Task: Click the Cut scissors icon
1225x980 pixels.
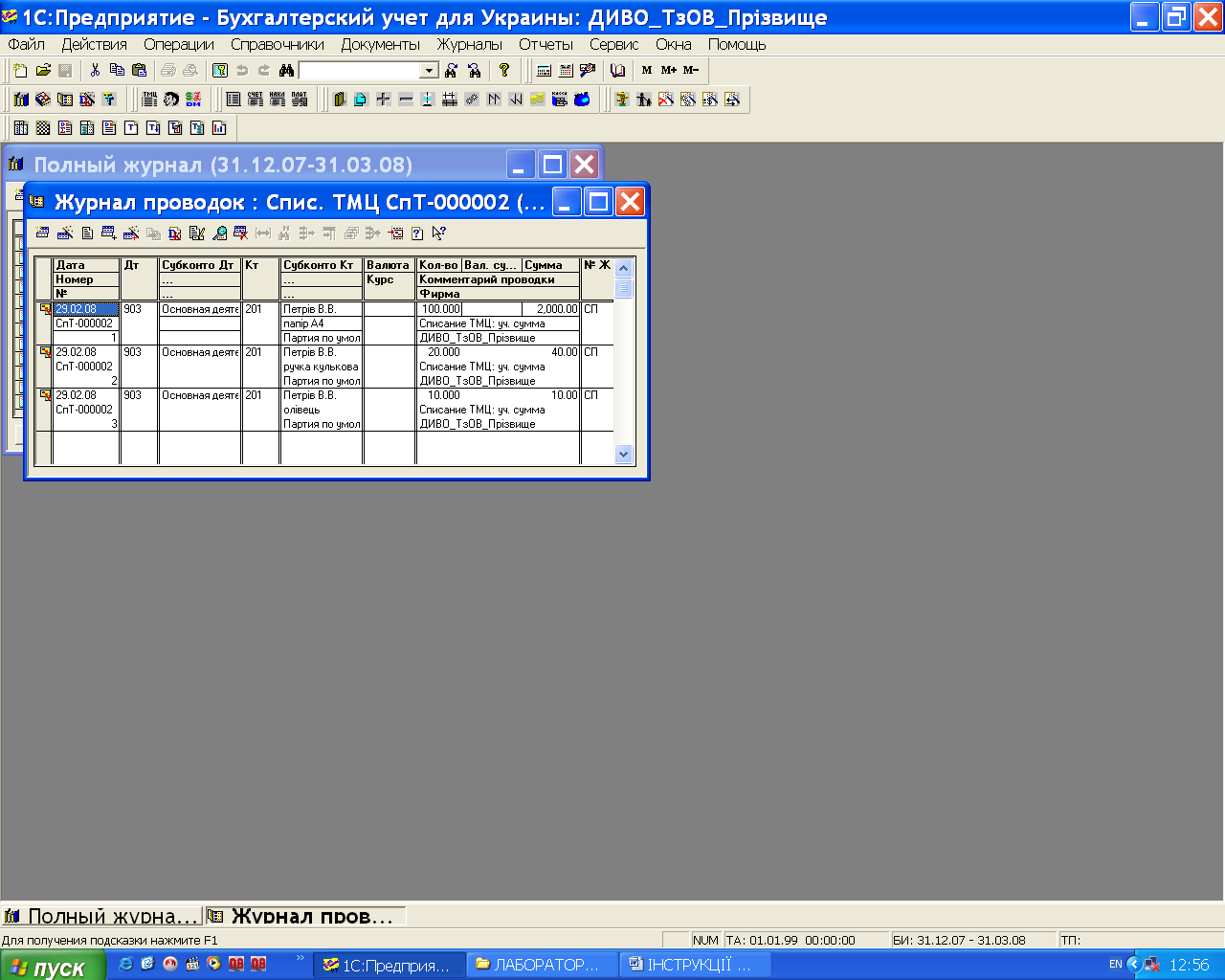Action: [x=95, y=70]
